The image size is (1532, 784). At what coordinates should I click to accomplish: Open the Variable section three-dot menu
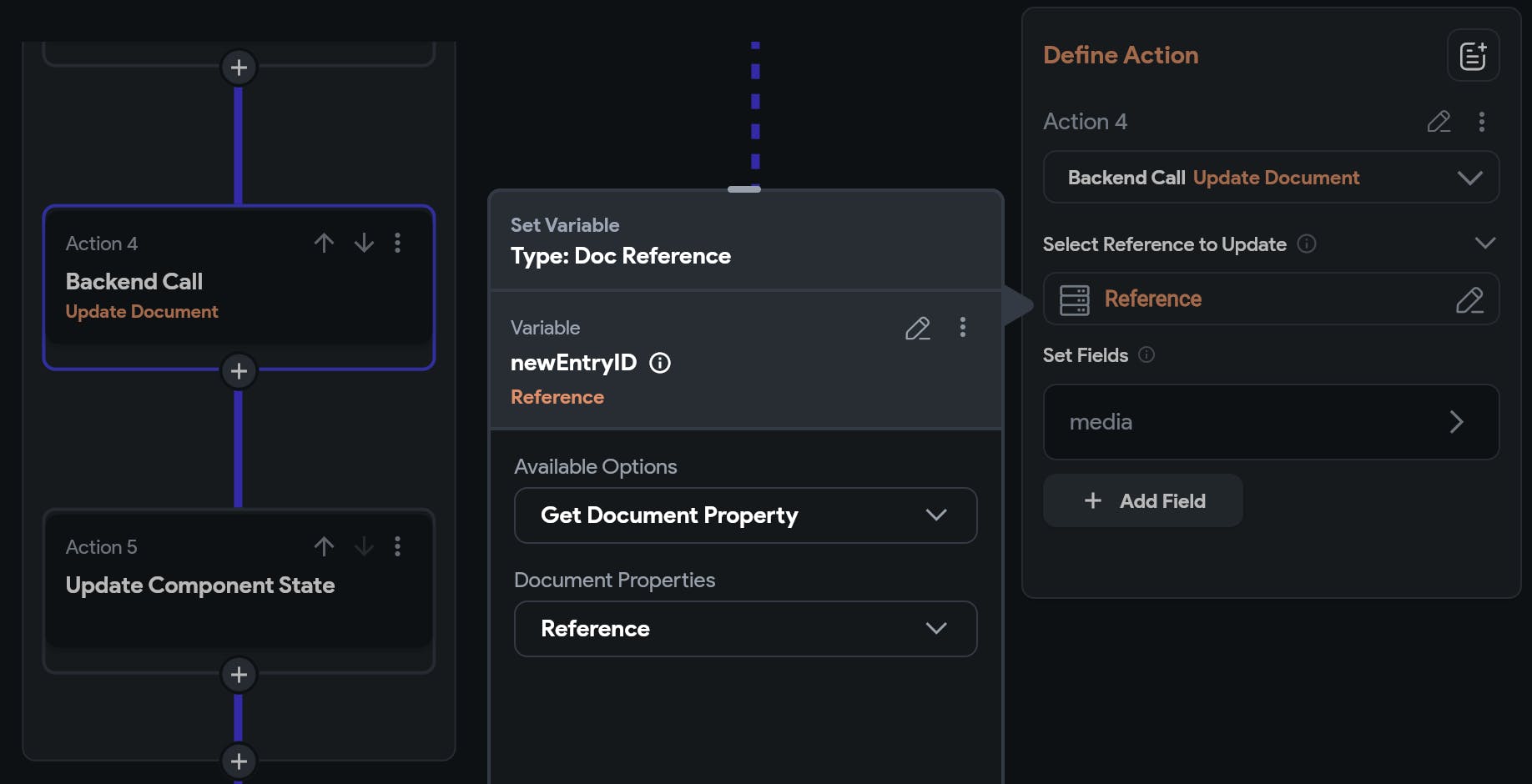pyautogui.click(x=963, y=327)
